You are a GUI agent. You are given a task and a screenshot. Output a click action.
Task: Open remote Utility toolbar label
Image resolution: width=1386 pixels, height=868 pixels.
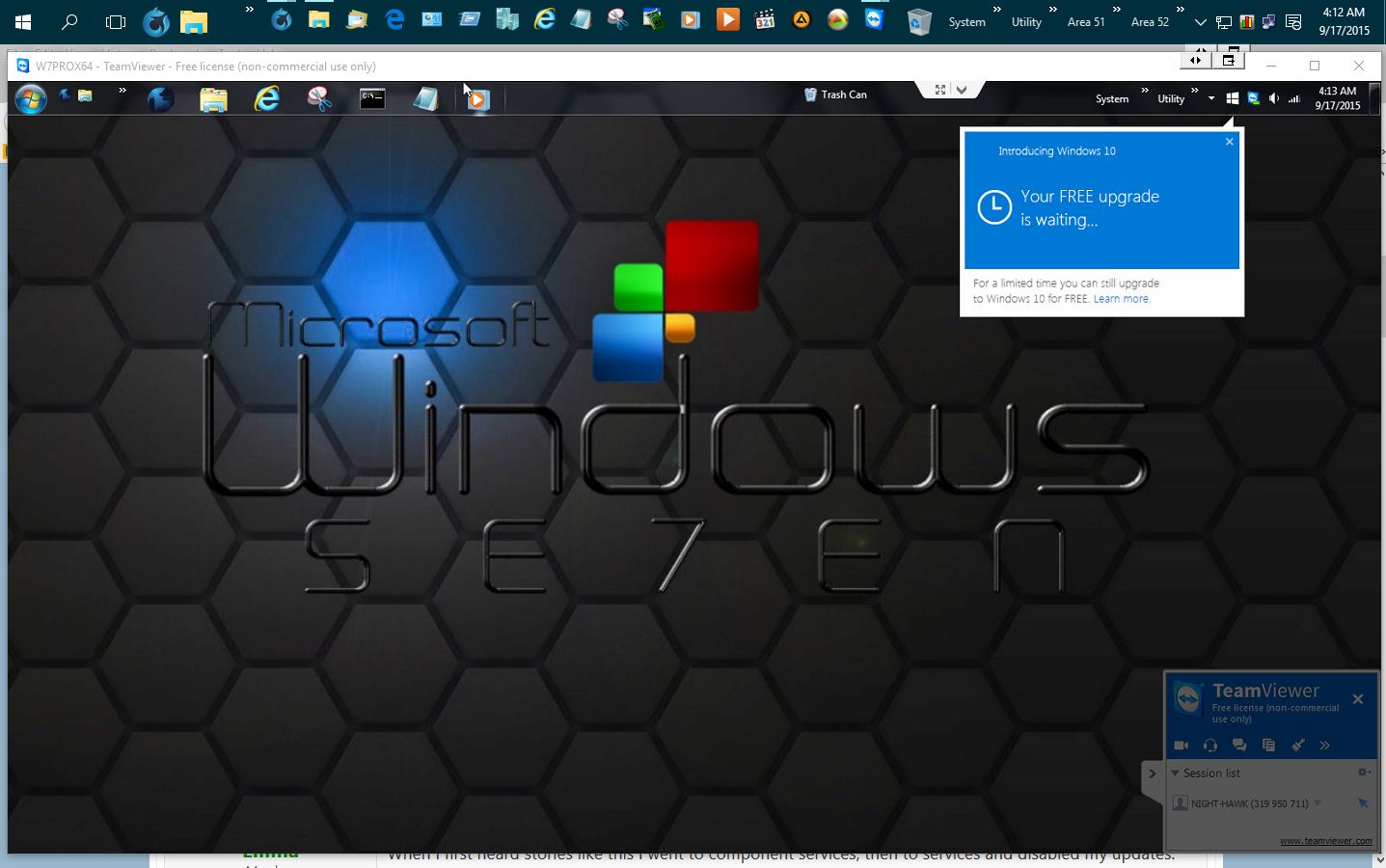(1171, 98)
